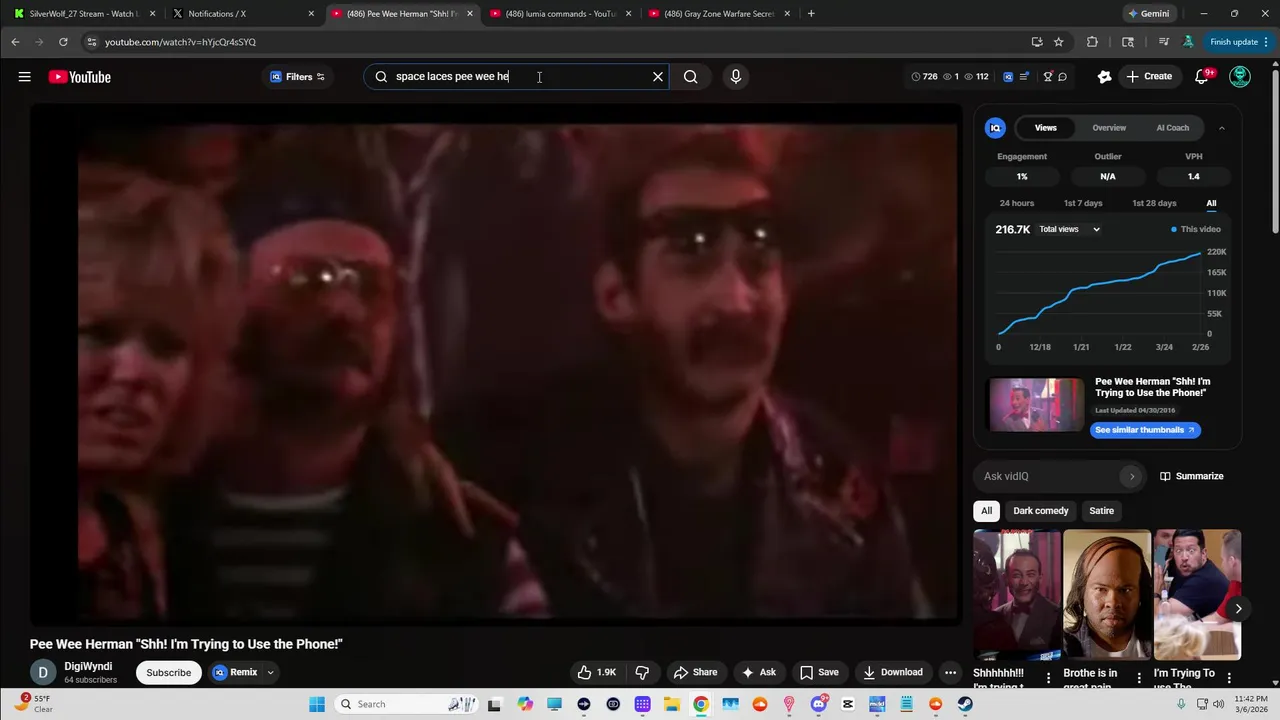Start voice search with the microphone
Screen dimensions: 1280x720
tap(736, 77)
